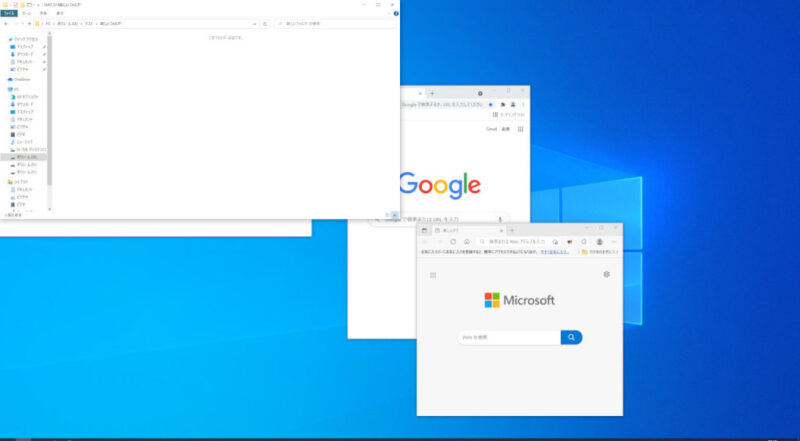Screen dimensions: 800x441
Task: Open Edge's tab actions menu icon
Action: coord(424,231)
